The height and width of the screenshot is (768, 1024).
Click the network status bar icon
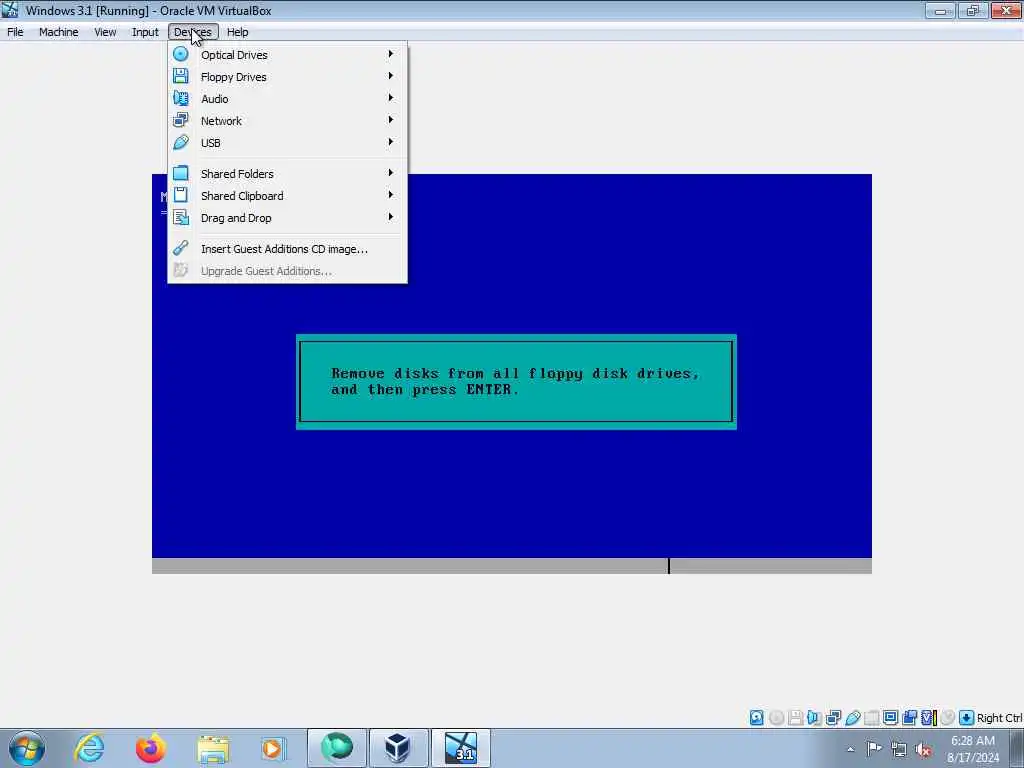[x=833, y=718]
